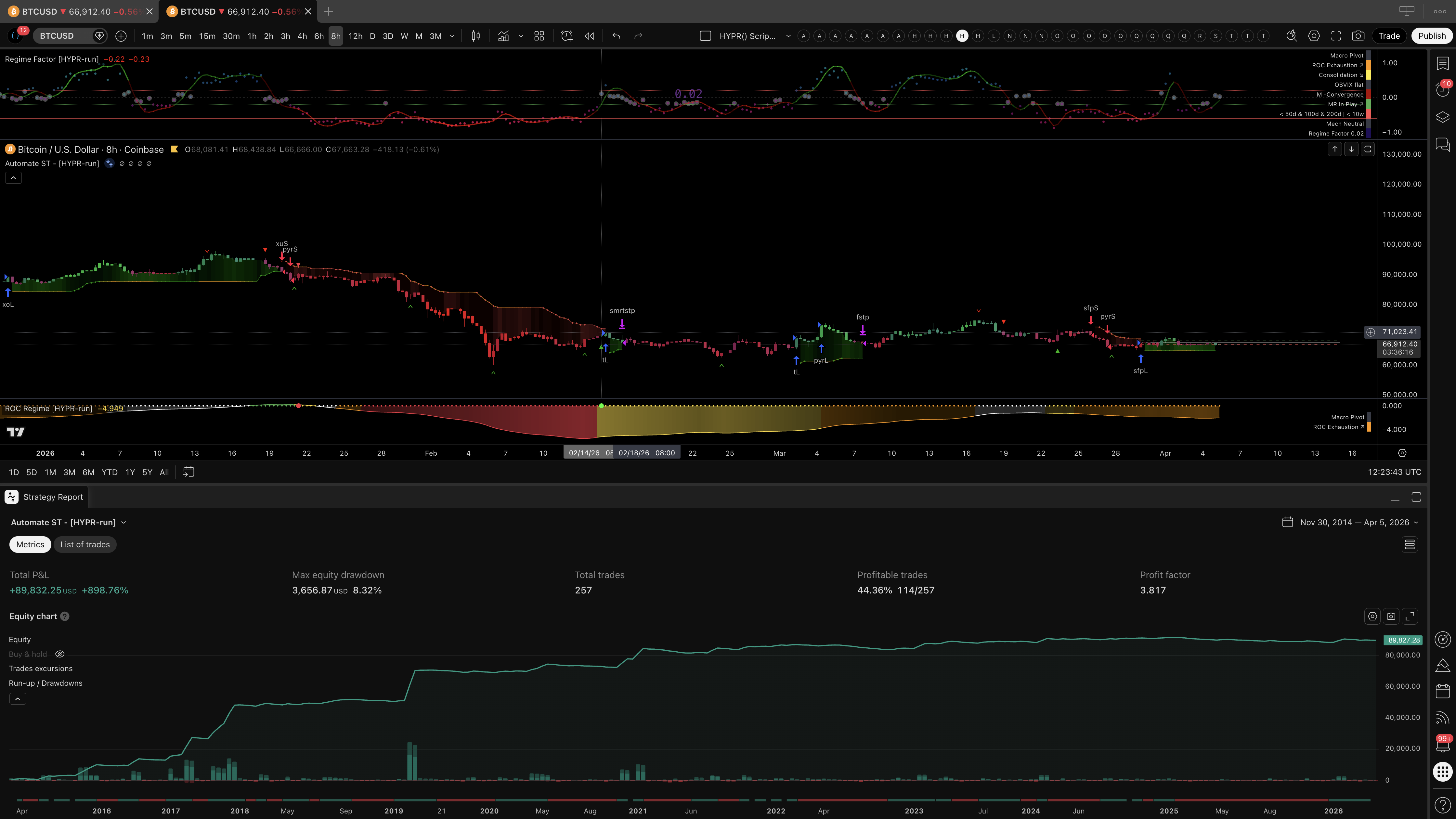Open the chart type candles icon
The image size is (1456, 819).
click(476, 36)
